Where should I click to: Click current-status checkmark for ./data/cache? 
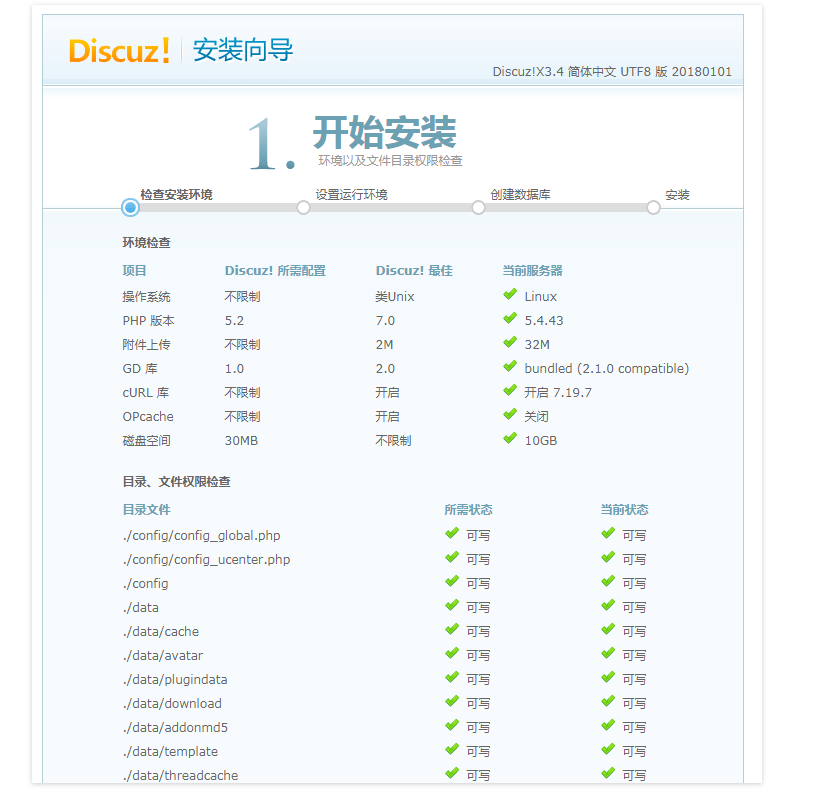point(608,630)
